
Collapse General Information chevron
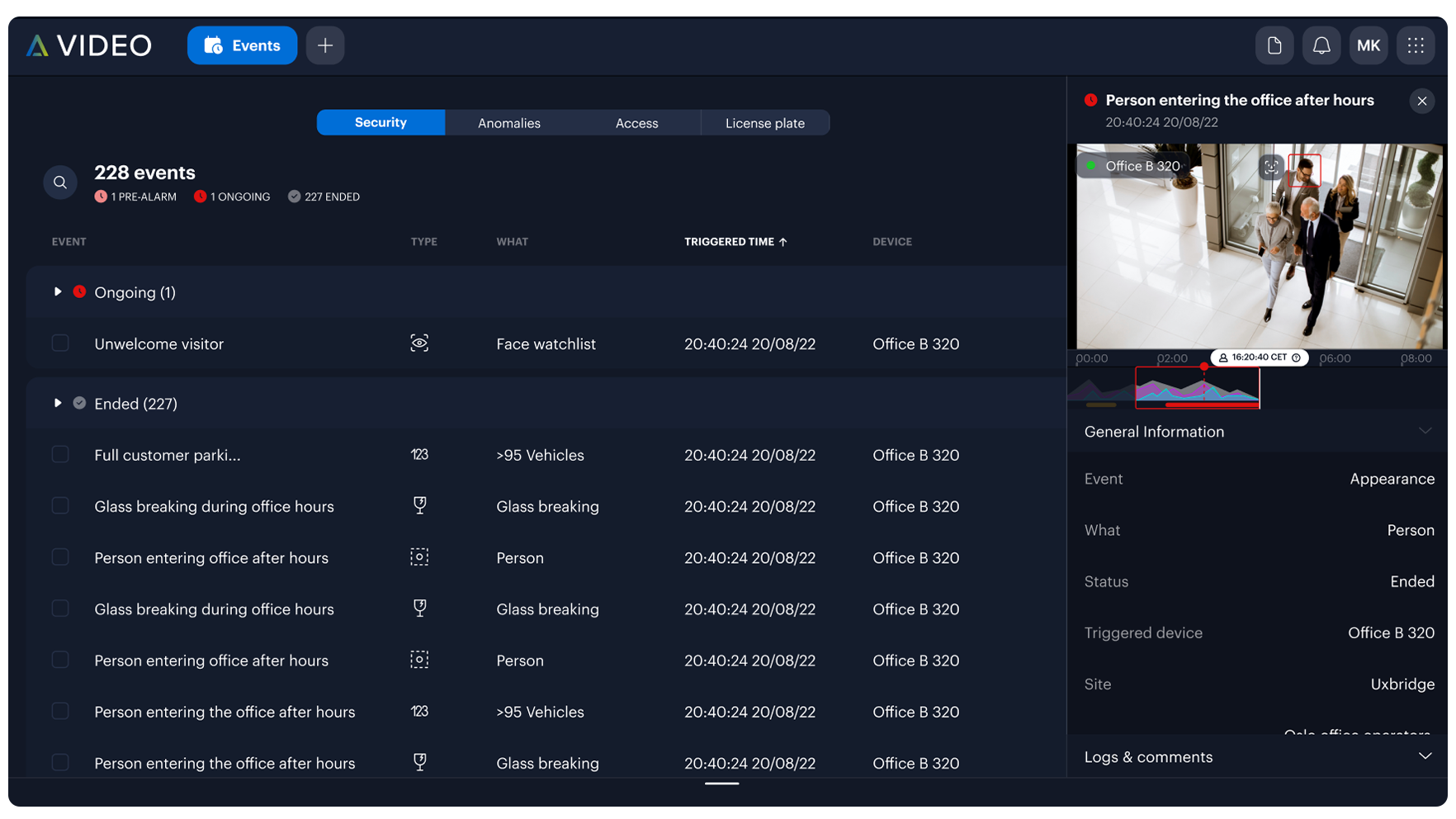1425,431
